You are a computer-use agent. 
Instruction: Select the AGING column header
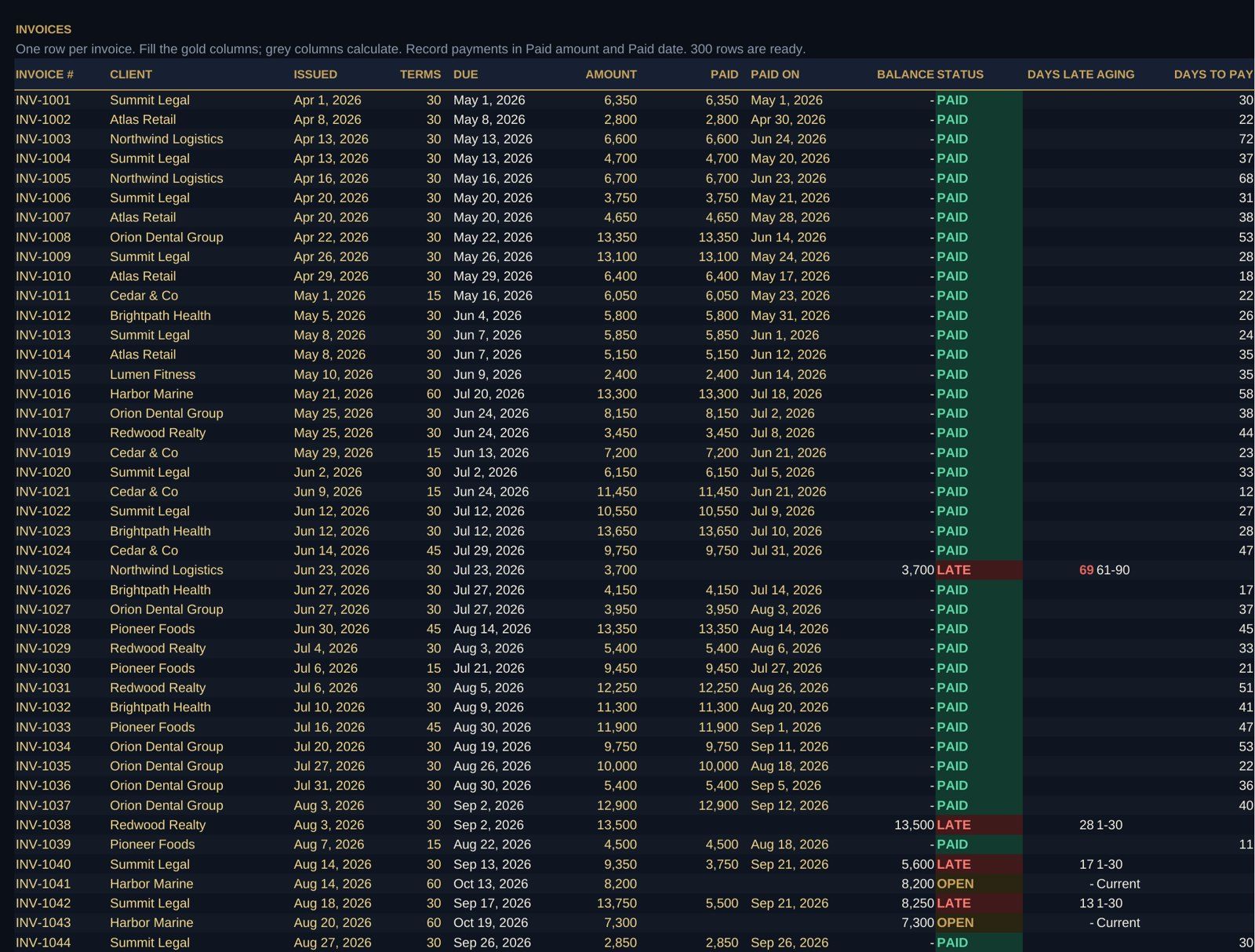[x=1115, y=74]
